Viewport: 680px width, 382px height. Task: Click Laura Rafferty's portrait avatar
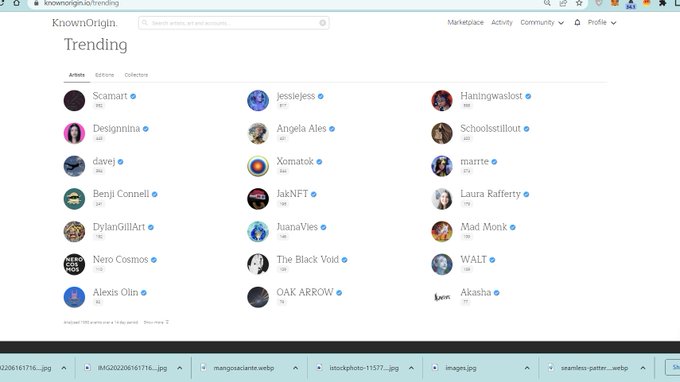[442, 199]
